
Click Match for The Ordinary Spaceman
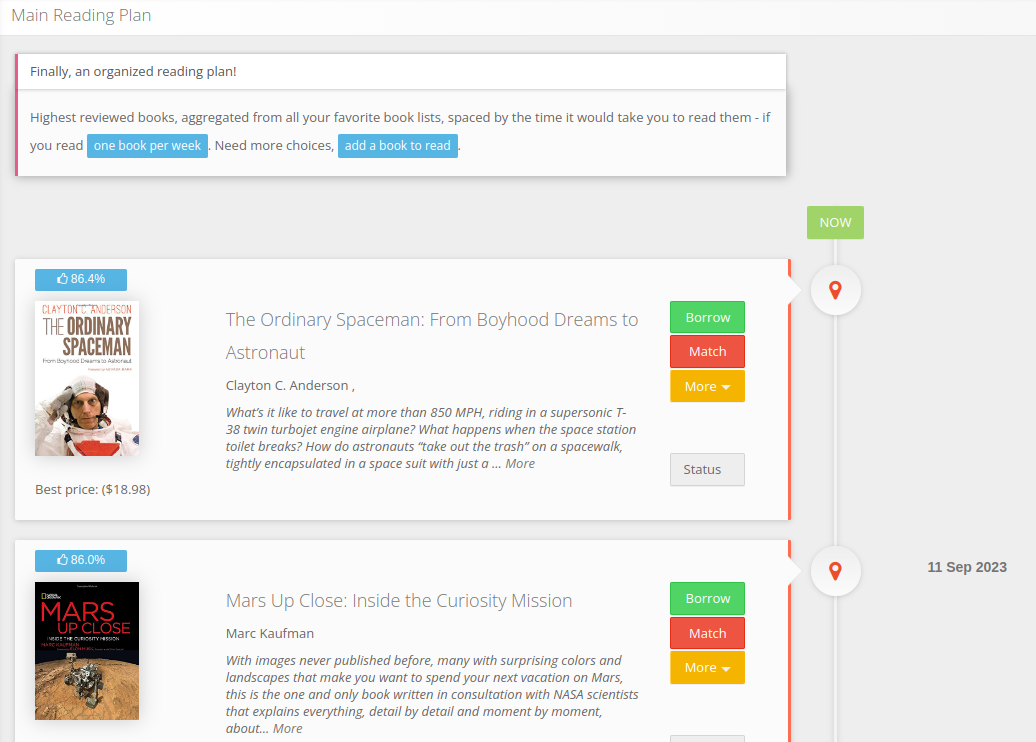coord(707,352)
